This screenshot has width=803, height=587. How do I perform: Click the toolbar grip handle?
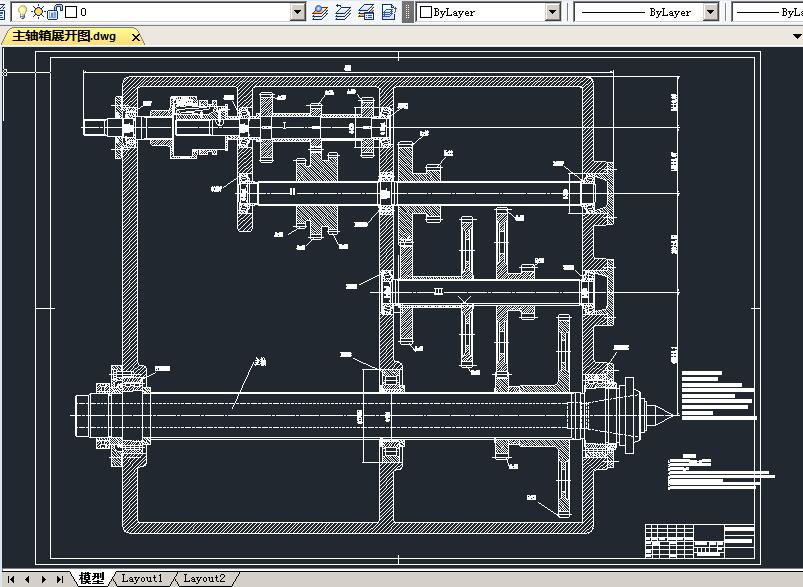point(408,12)
